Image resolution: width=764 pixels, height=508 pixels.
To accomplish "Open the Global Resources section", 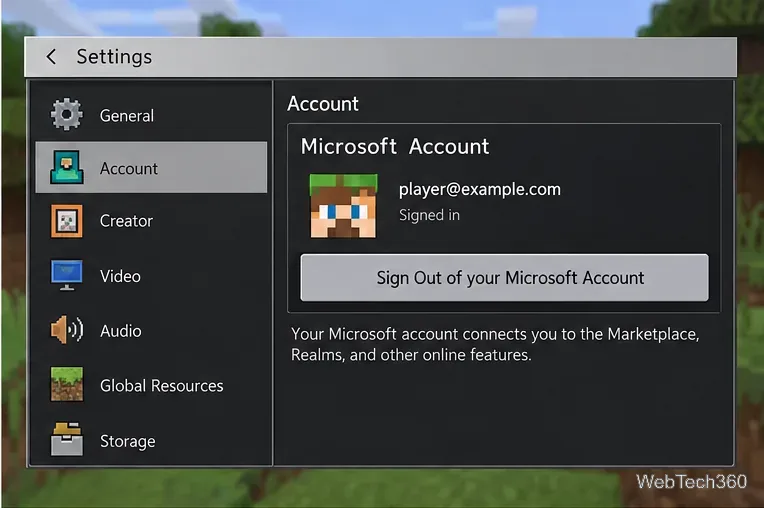I will (151, 386).
